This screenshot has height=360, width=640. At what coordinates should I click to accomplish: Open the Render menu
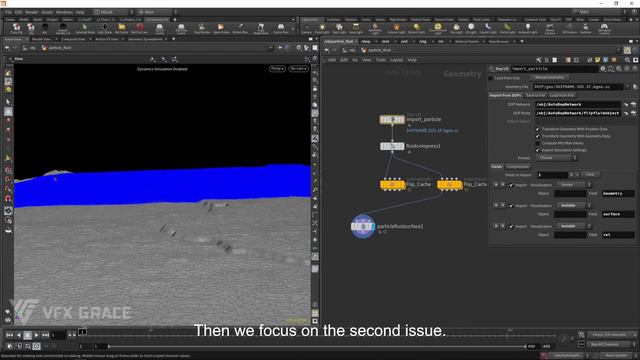pyautogui.click(x=32, y=12)
